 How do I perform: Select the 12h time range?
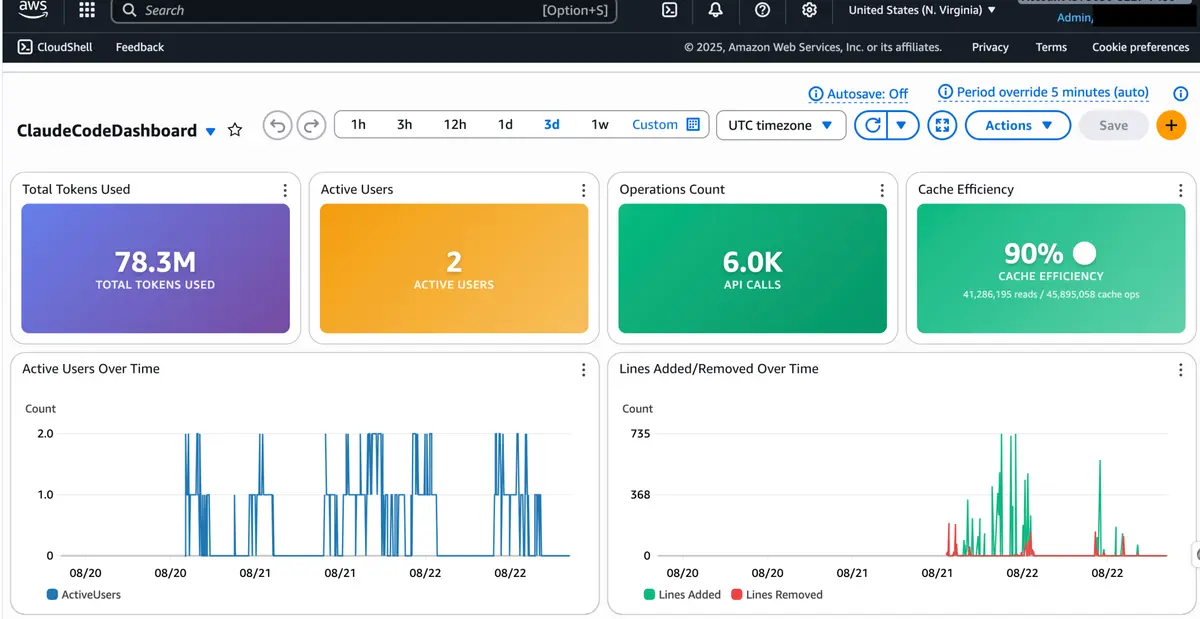point(455,125)
